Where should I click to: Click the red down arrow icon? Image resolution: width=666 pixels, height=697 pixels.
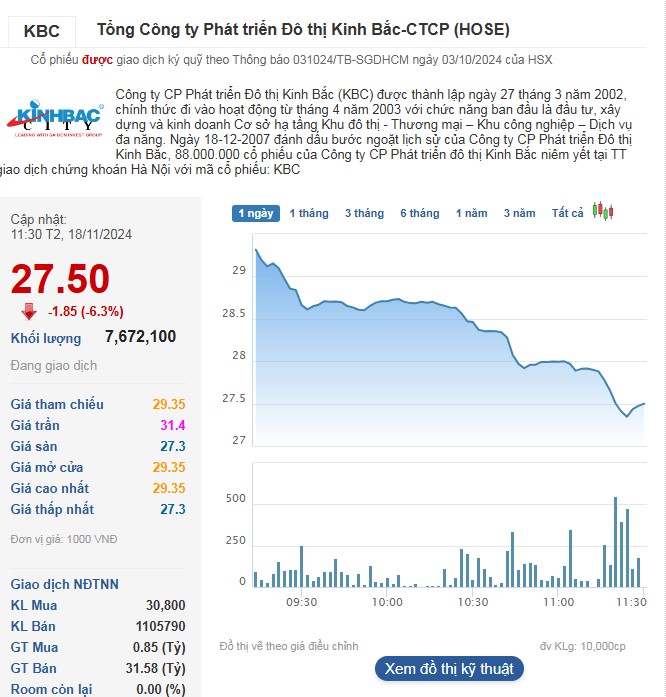click(x=28, y=311)
